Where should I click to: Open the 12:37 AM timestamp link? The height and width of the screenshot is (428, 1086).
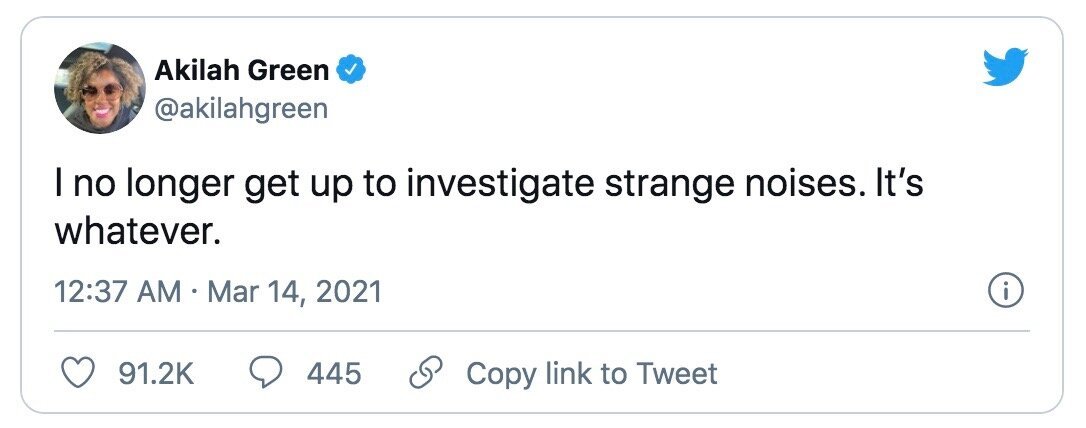(x=118, y=292)
